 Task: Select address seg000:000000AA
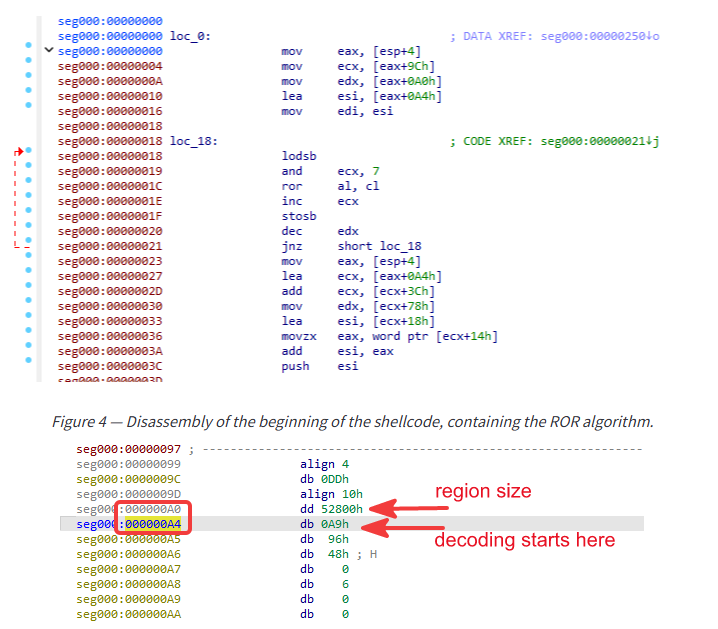pyautogui.click(x=128, y=614)
